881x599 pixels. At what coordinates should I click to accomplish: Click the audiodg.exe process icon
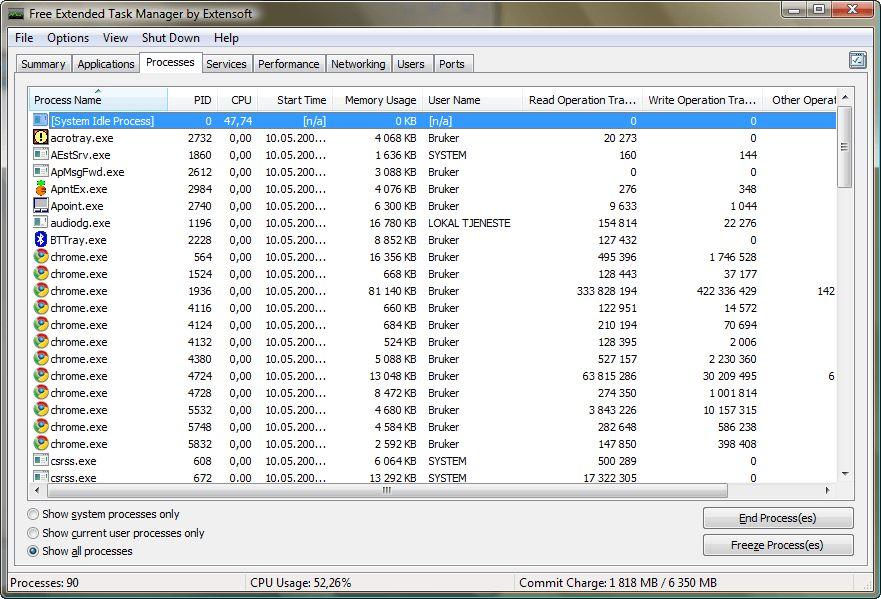click(41, 223)
